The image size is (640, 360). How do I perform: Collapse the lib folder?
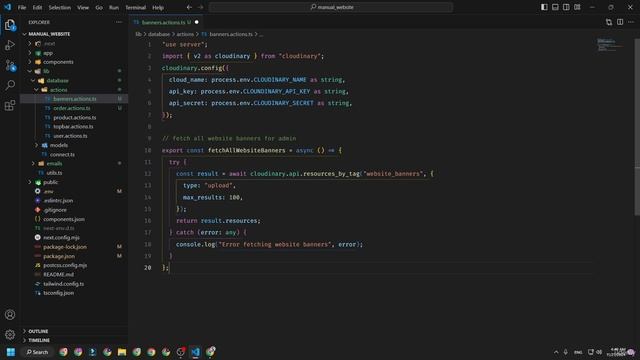(74, 71)
